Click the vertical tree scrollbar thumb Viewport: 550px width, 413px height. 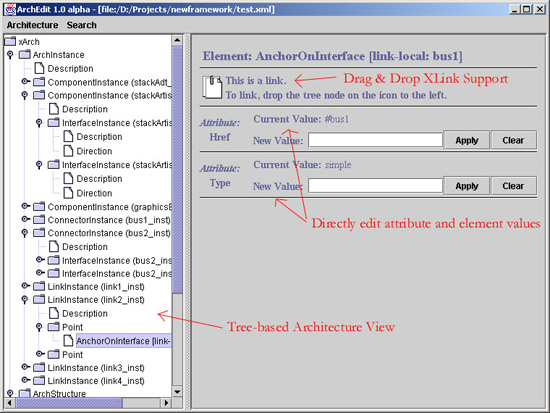coord(177,169)
